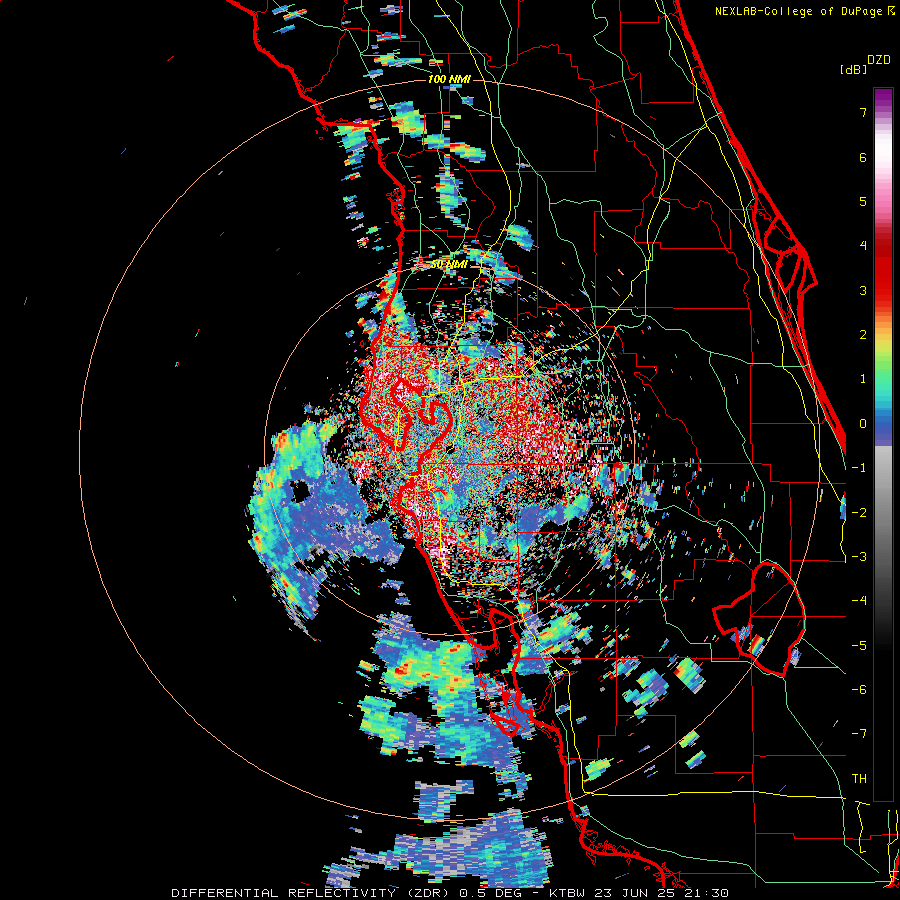Click the 7 value on the legend
This screenshot has width=900, height=900.
863,112
